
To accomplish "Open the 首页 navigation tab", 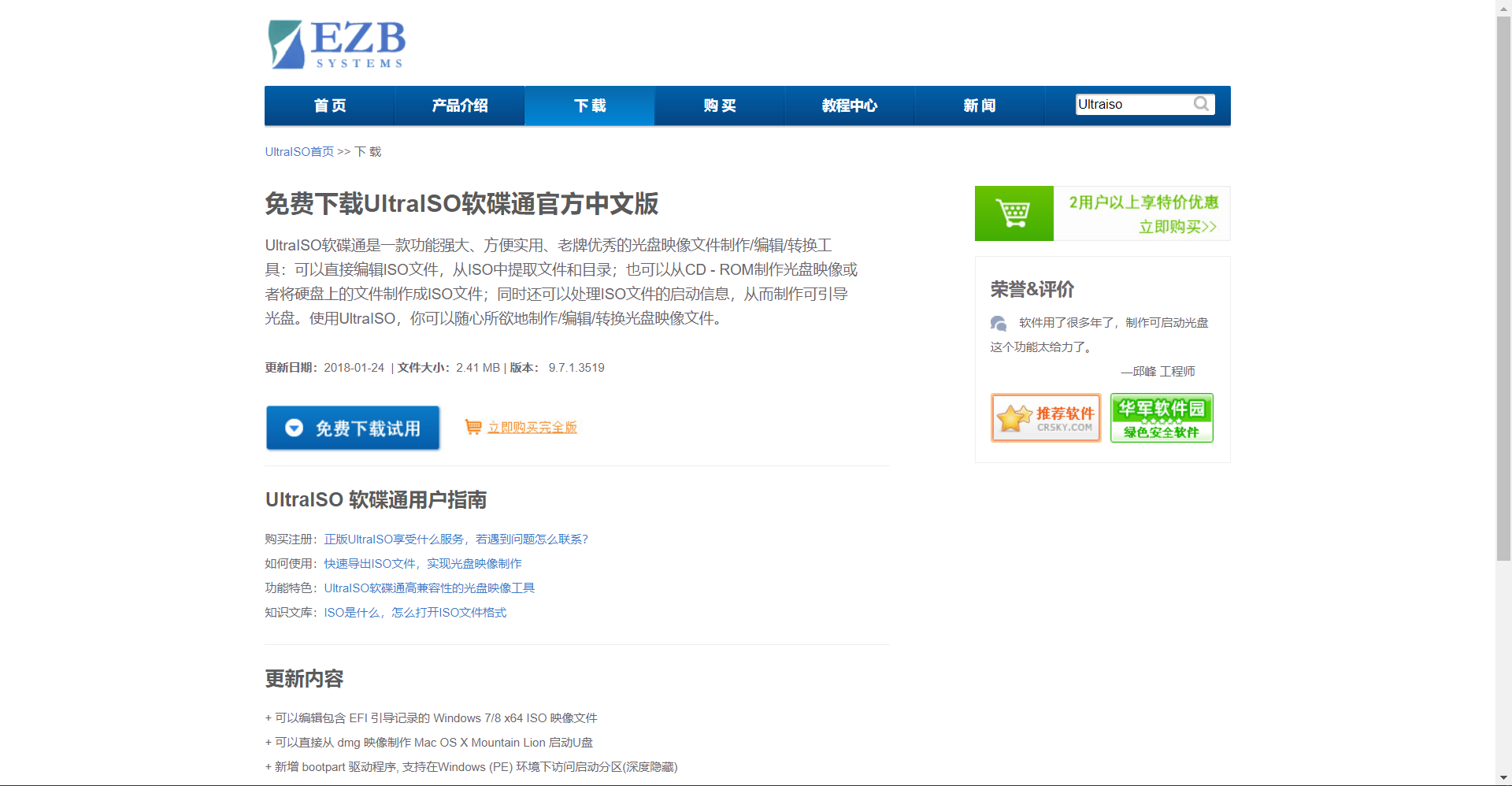I will pyautogui.click(x=330, y=106).
